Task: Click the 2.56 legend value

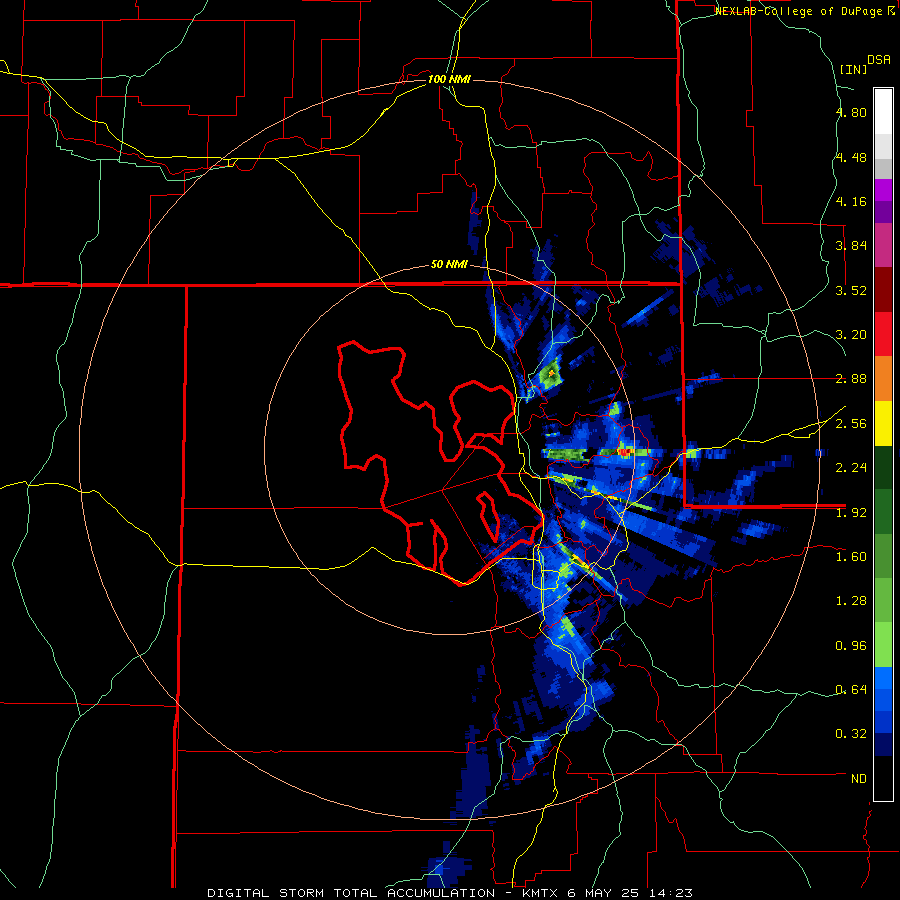Action: pyautogui.click(x=851, y=424)
